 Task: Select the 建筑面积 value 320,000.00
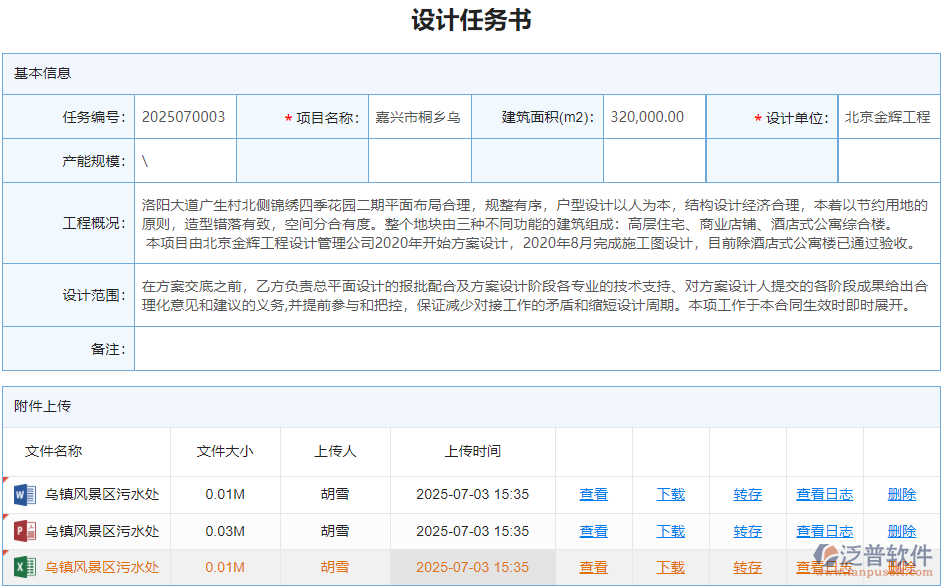653,116
